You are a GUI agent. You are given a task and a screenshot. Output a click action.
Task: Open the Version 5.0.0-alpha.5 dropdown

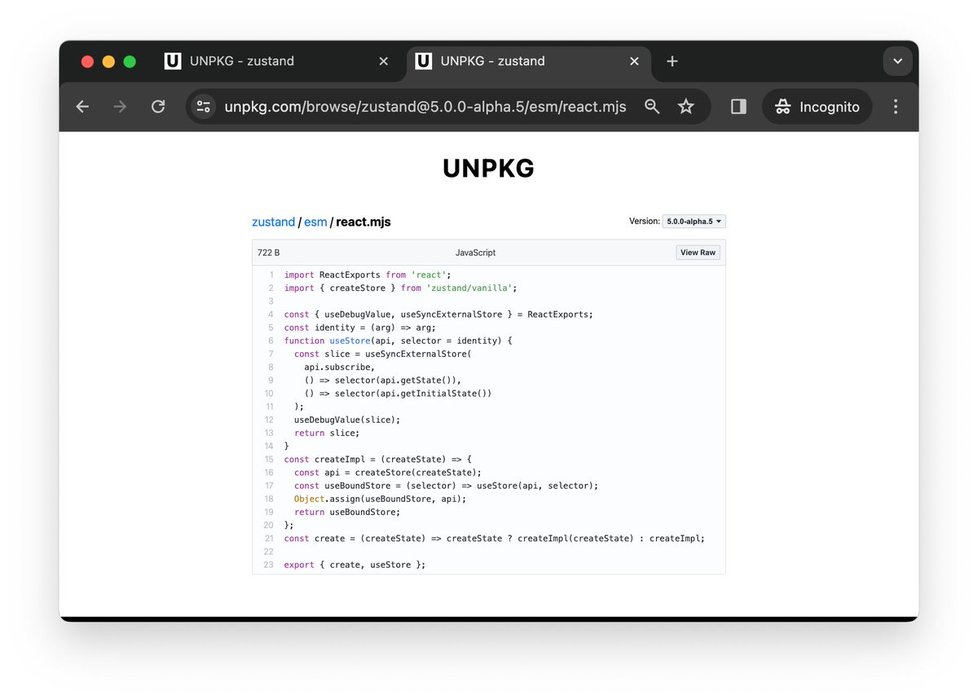(694, 221)
